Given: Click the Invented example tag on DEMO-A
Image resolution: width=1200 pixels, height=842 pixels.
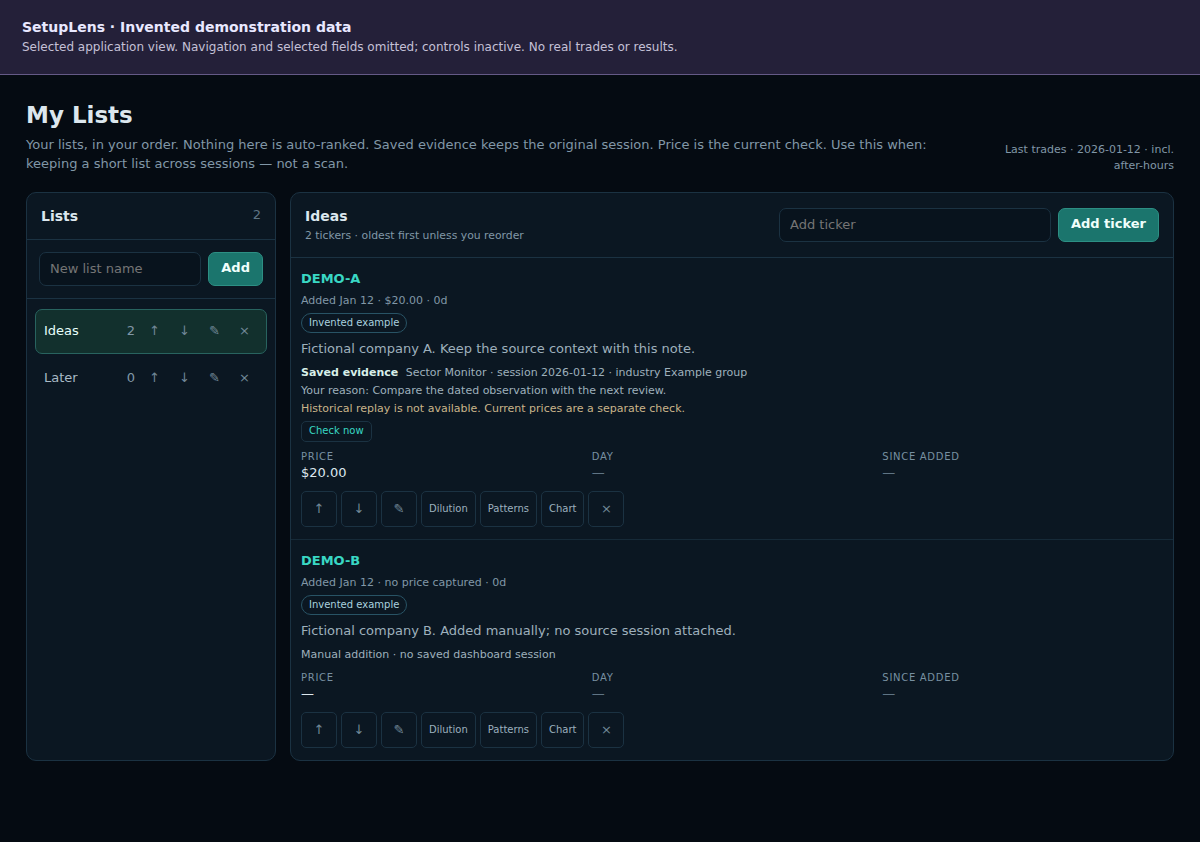Looking at the screenshot, I should [354, 323].
